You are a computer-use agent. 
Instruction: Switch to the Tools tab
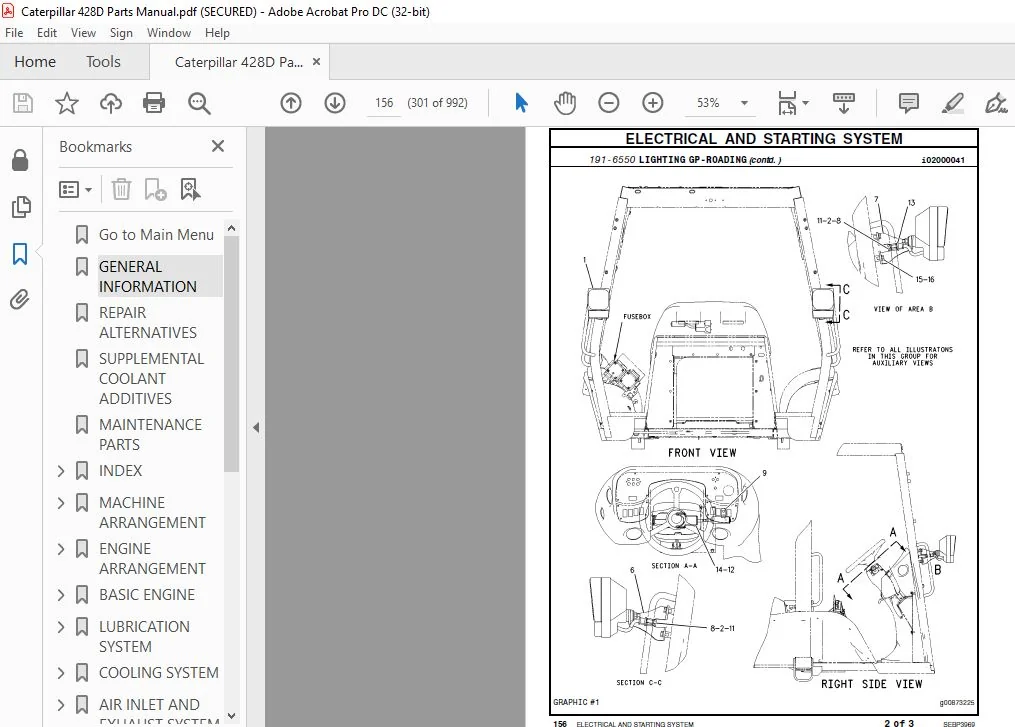[104, 62]
